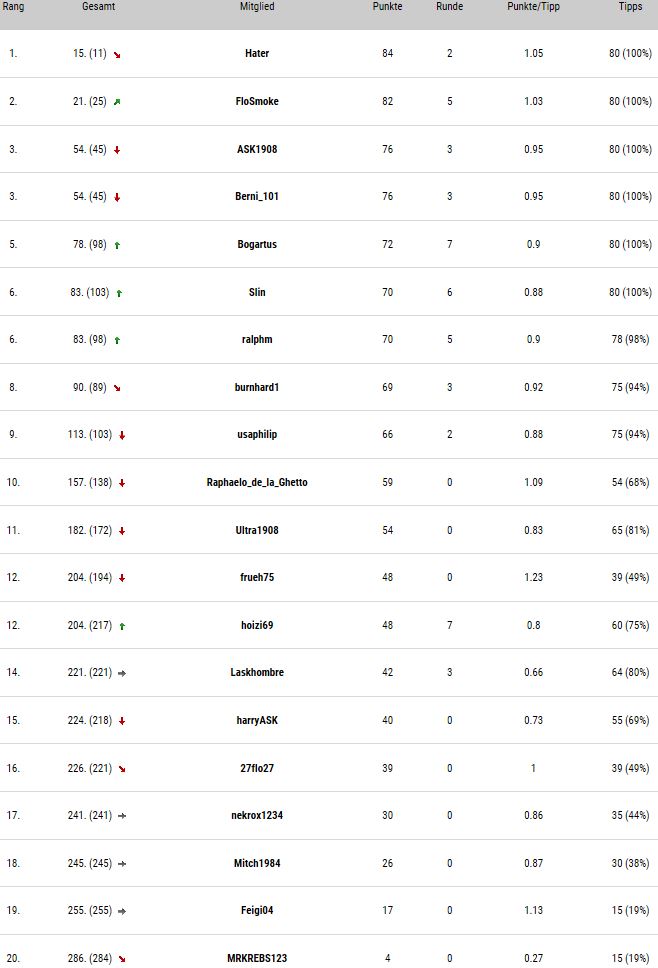Click the grey sideways arrow in Laskhombre's row
Image resolution: width=658 pixels, height=968 pixels.
click(122, 673)
